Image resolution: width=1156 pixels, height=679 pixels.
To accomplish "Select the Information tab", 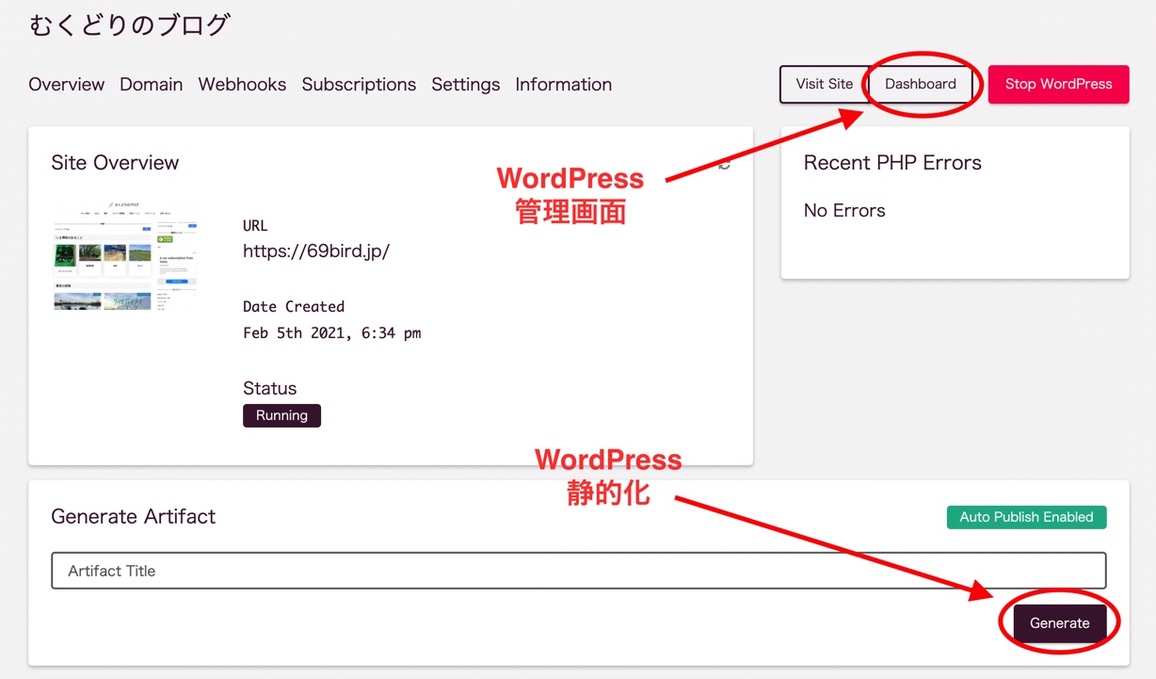I will click(x=563, y=84).
